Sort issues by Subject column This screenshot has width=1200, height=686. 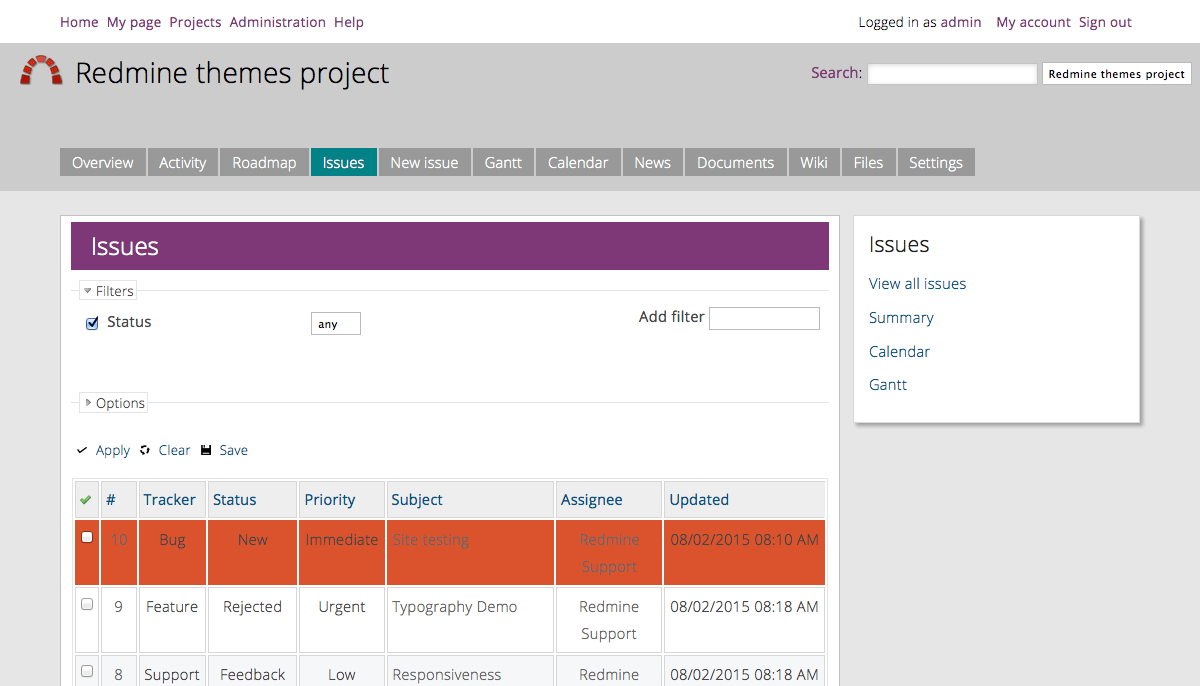(x=417, y=500)
